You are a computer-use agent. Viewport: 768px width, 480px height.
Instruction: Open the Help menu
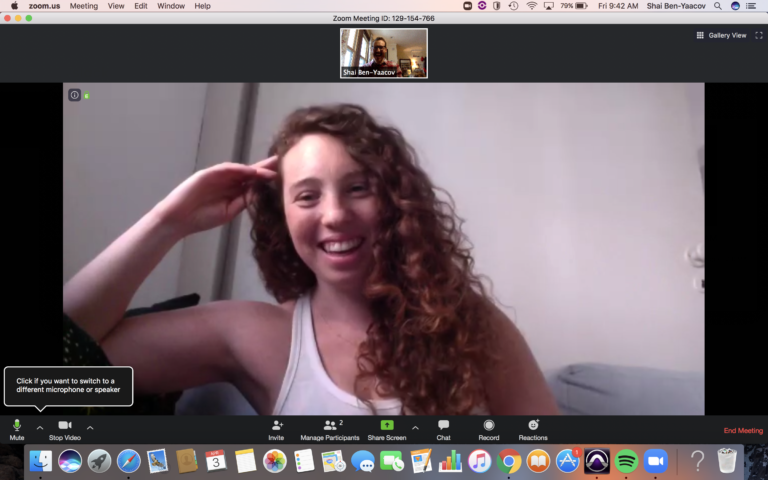202,6
